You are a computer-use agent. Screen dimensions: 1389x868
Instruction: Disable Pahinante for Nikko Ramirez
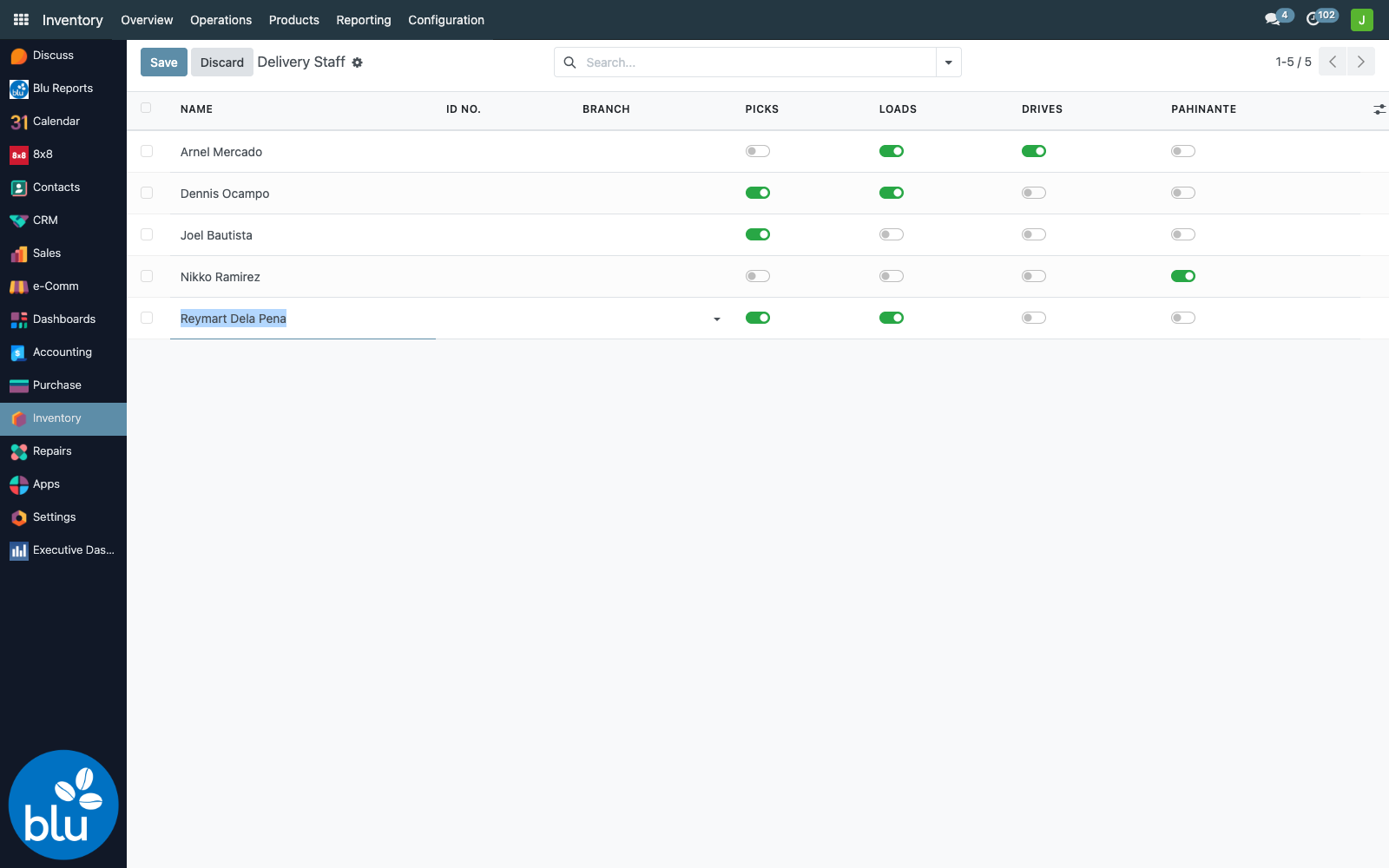pyautogui.click(x=1183, y=276)
